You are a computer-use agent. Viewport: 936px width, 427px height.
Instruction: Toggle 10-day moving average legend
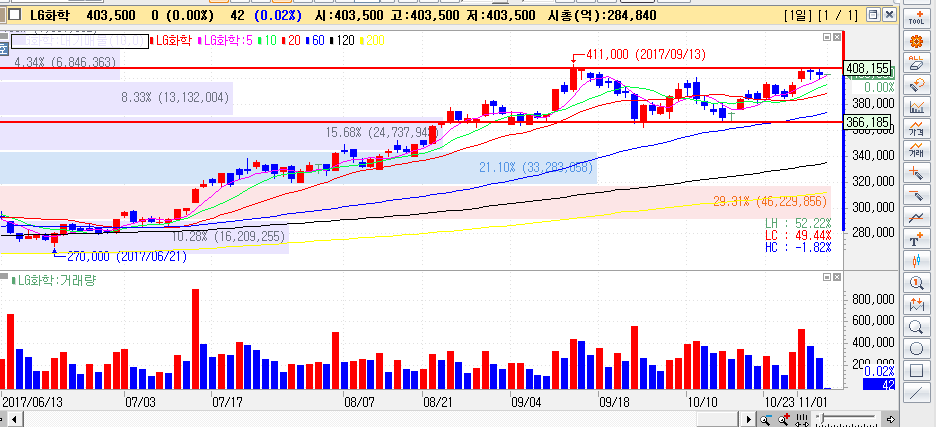pyautogui.click(x=269, y=41)
